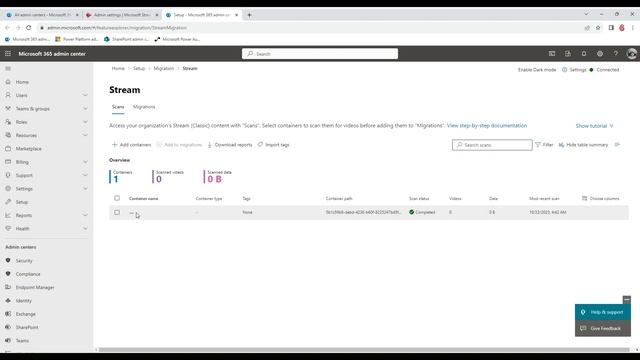Click the browser address bar
Image resolution: width=640 pixels, height=360 pixels.
310,28
